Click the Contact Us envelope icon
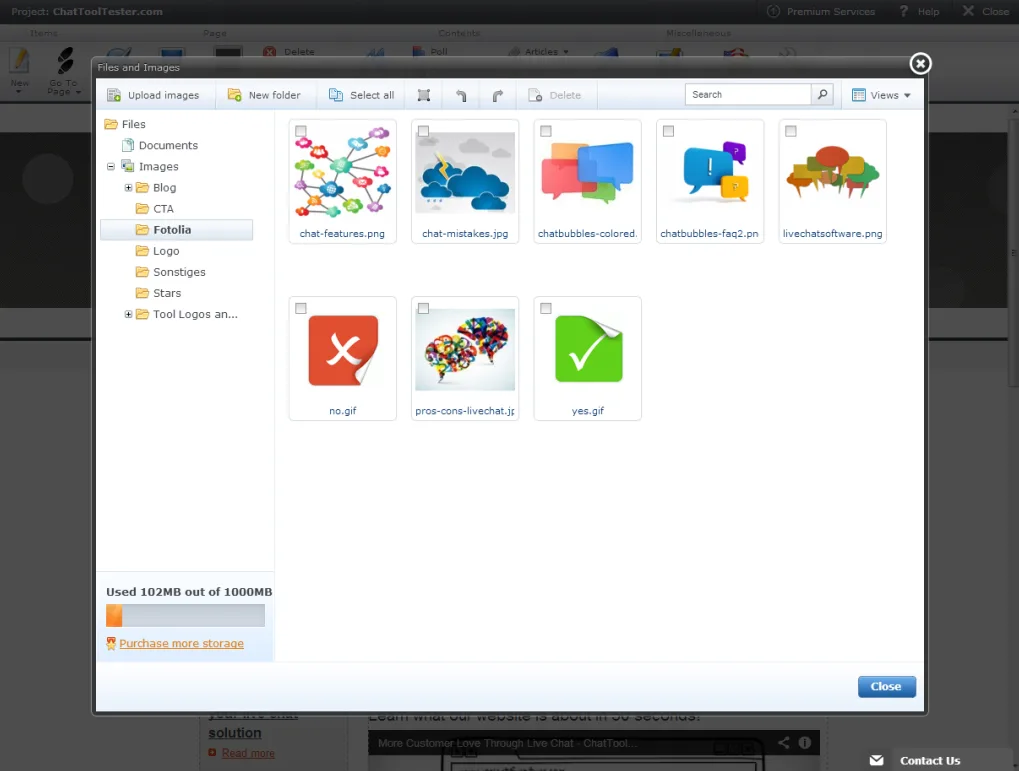 [x=877, y=760]
